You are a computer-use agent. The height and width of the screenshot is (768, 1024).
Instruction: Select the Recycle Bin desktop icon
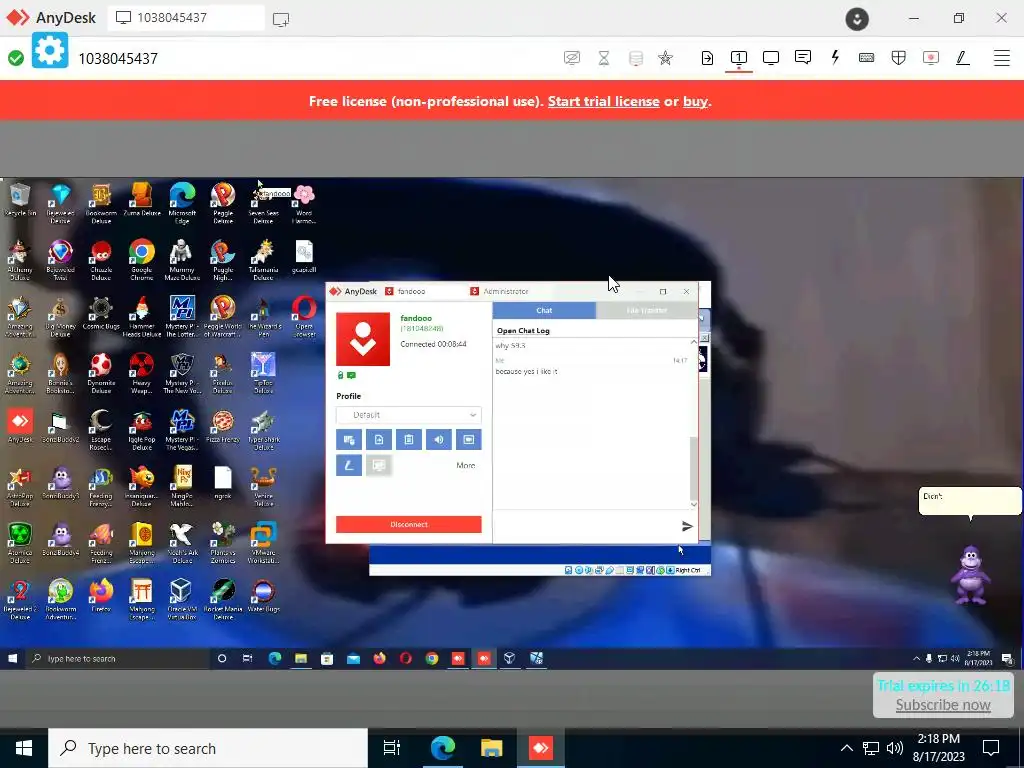point(20,199)
